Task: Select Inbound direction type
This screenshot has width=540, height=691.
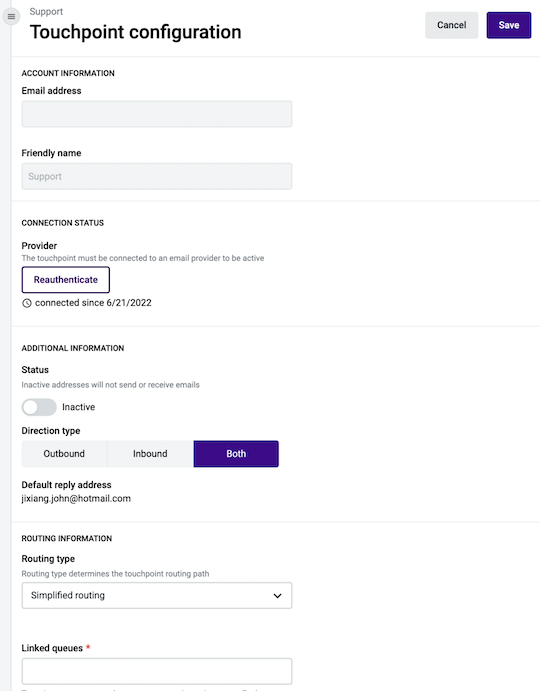Action: click(150, 454)
